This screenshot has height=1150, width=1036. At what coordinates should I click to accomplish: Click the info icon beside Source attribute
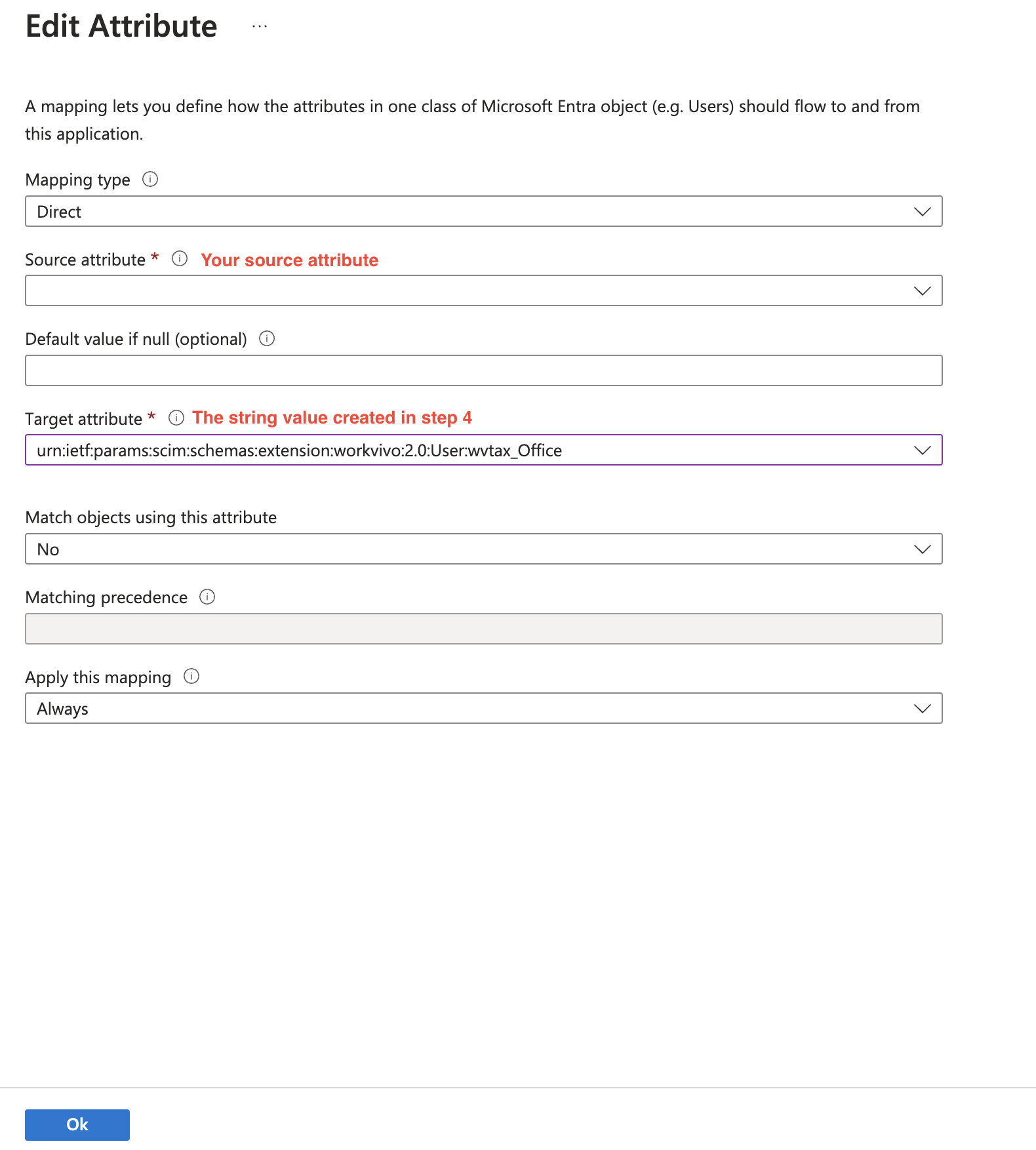(x=180, y=258)
